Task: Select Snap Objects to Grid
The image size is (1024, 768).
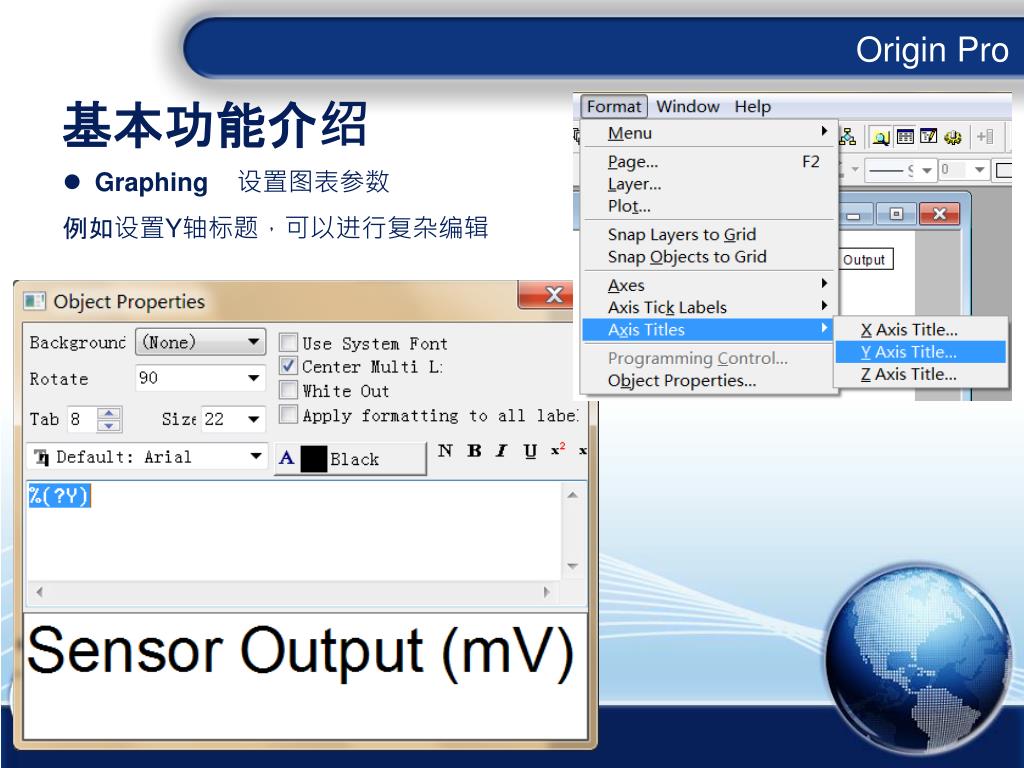Action: click(x=709, y=256)
